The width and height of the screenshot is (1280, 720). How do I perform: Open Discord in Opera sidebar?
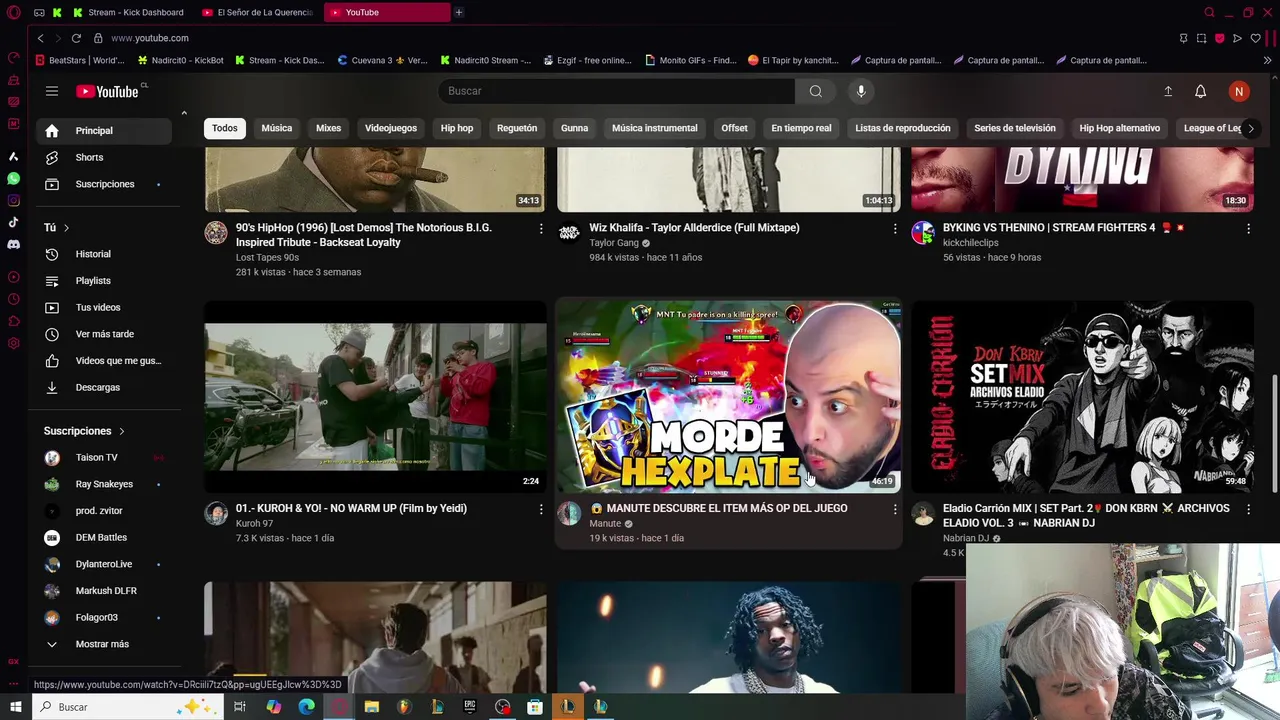pyautogui.click(x=13, y=244)
